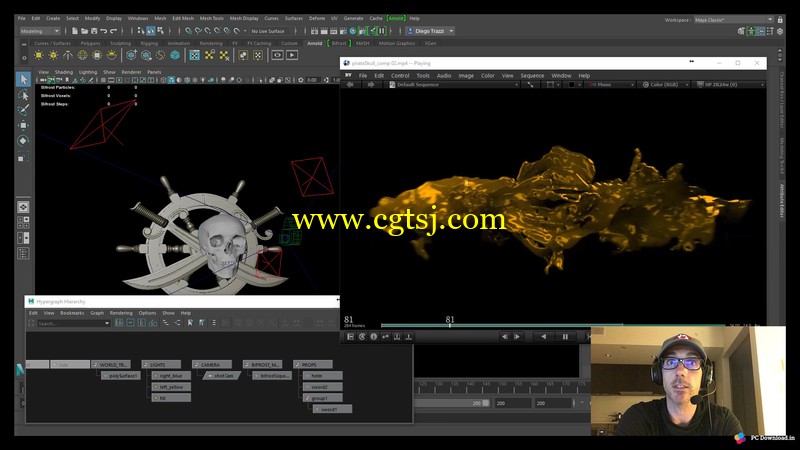Toggle snap to point magnet
800x450 pixels.
(208, 31)
